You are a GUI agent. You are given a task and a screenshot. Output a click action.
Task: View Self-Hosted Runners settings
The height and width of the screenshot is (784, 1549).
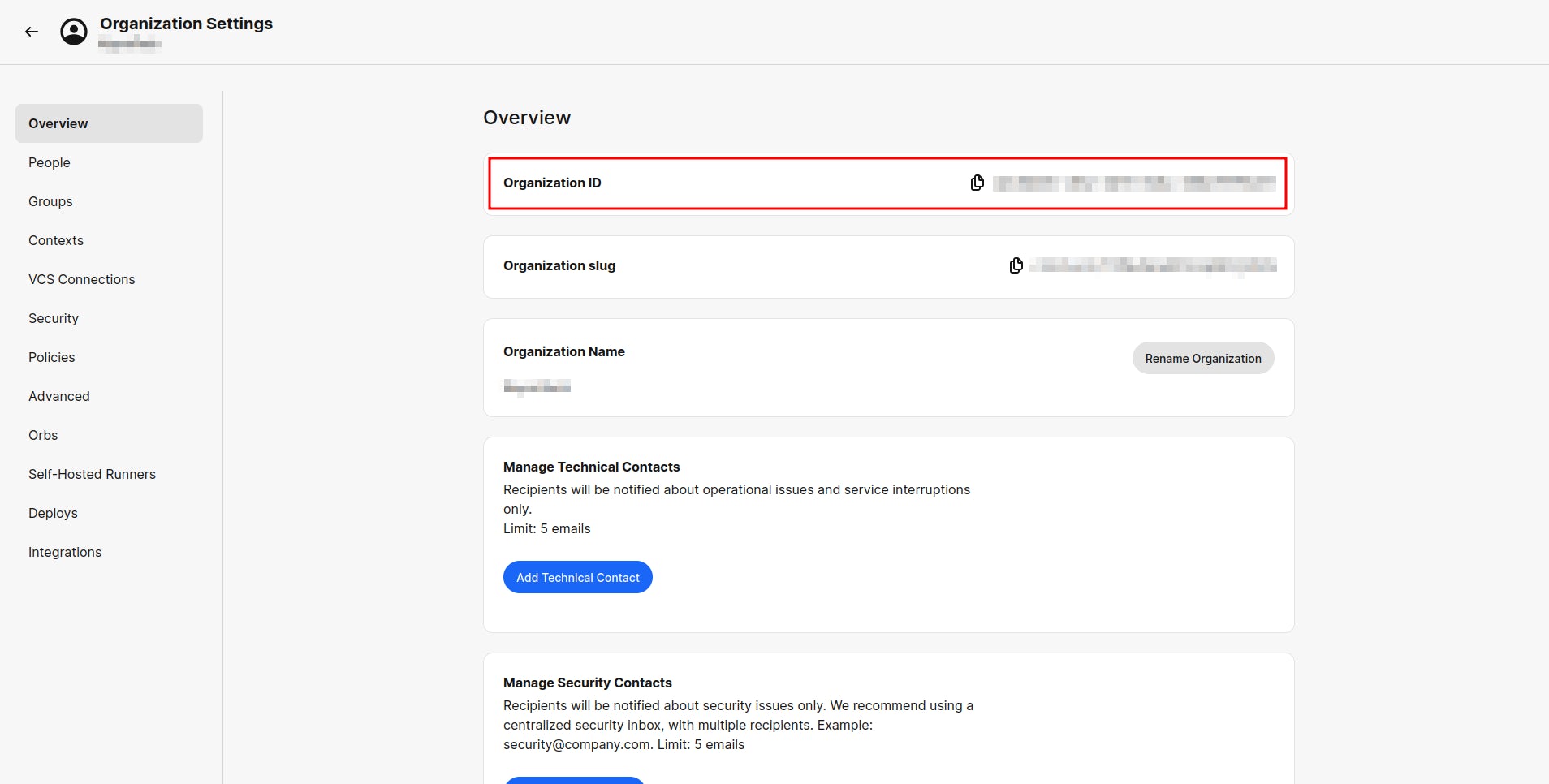(x=92, y=474)
